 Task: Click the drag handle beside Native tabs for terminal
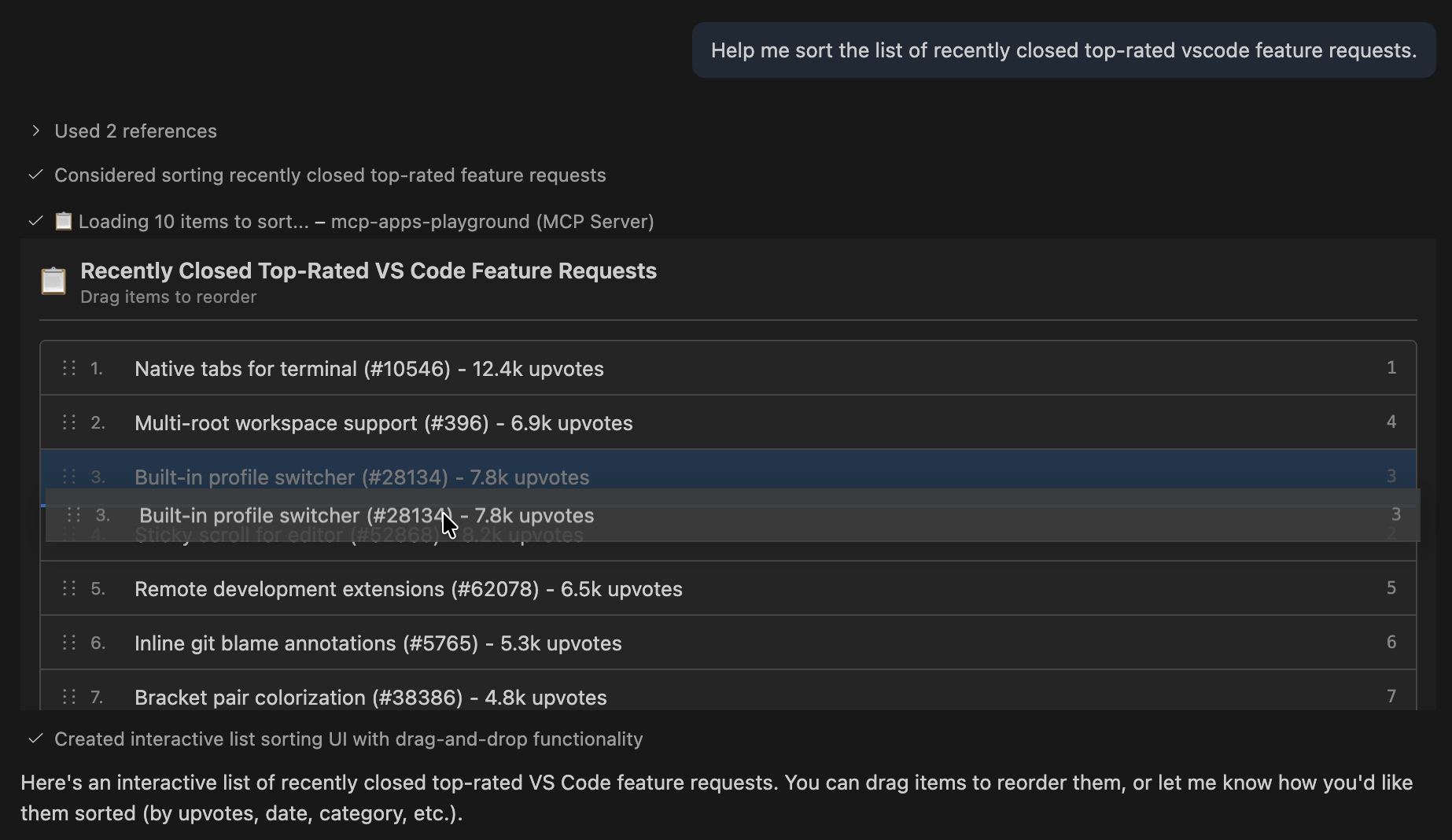pos(68,367)
